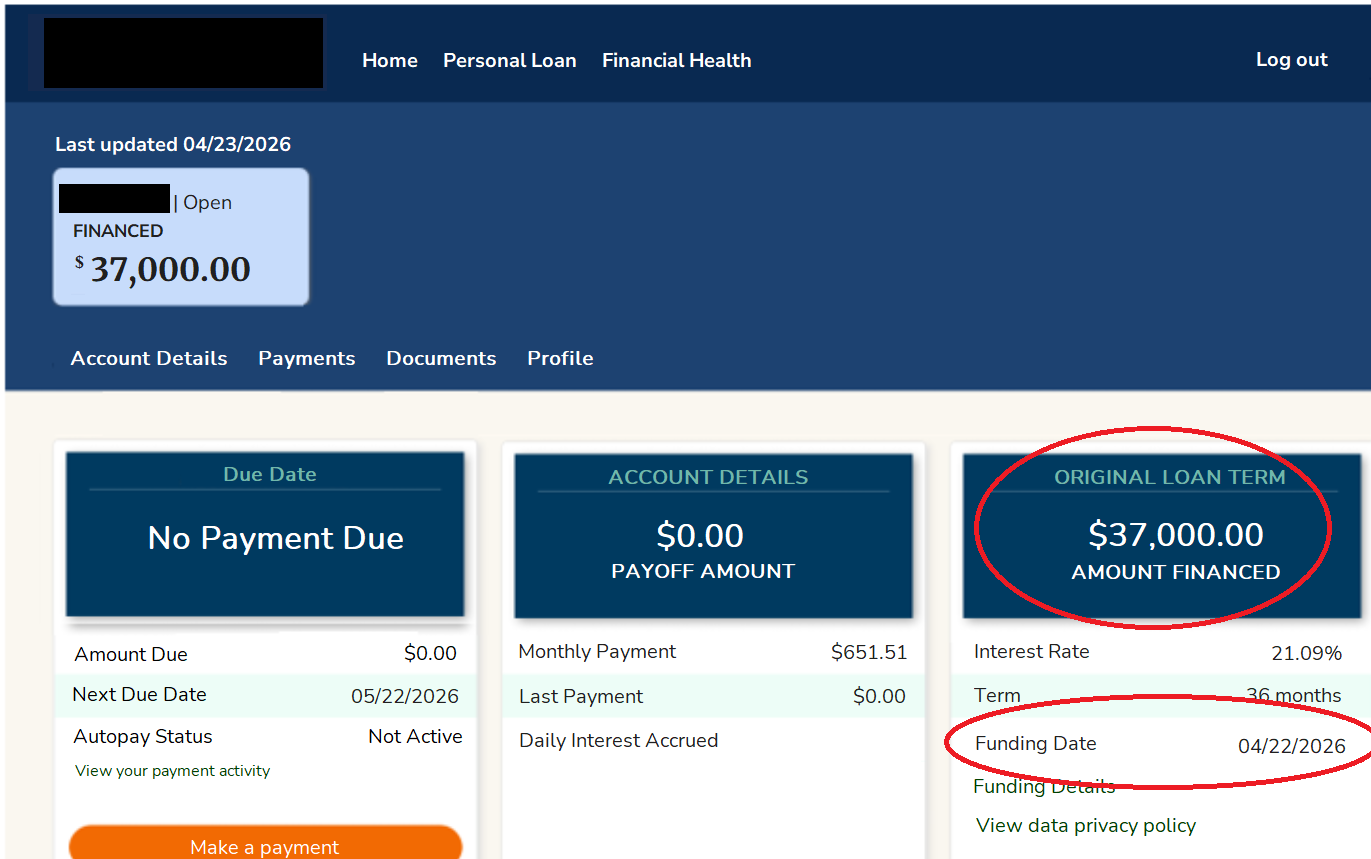Screen dimensions: 1371x859
Task: Click View data privacy policy link
Action: (1085, 825)
